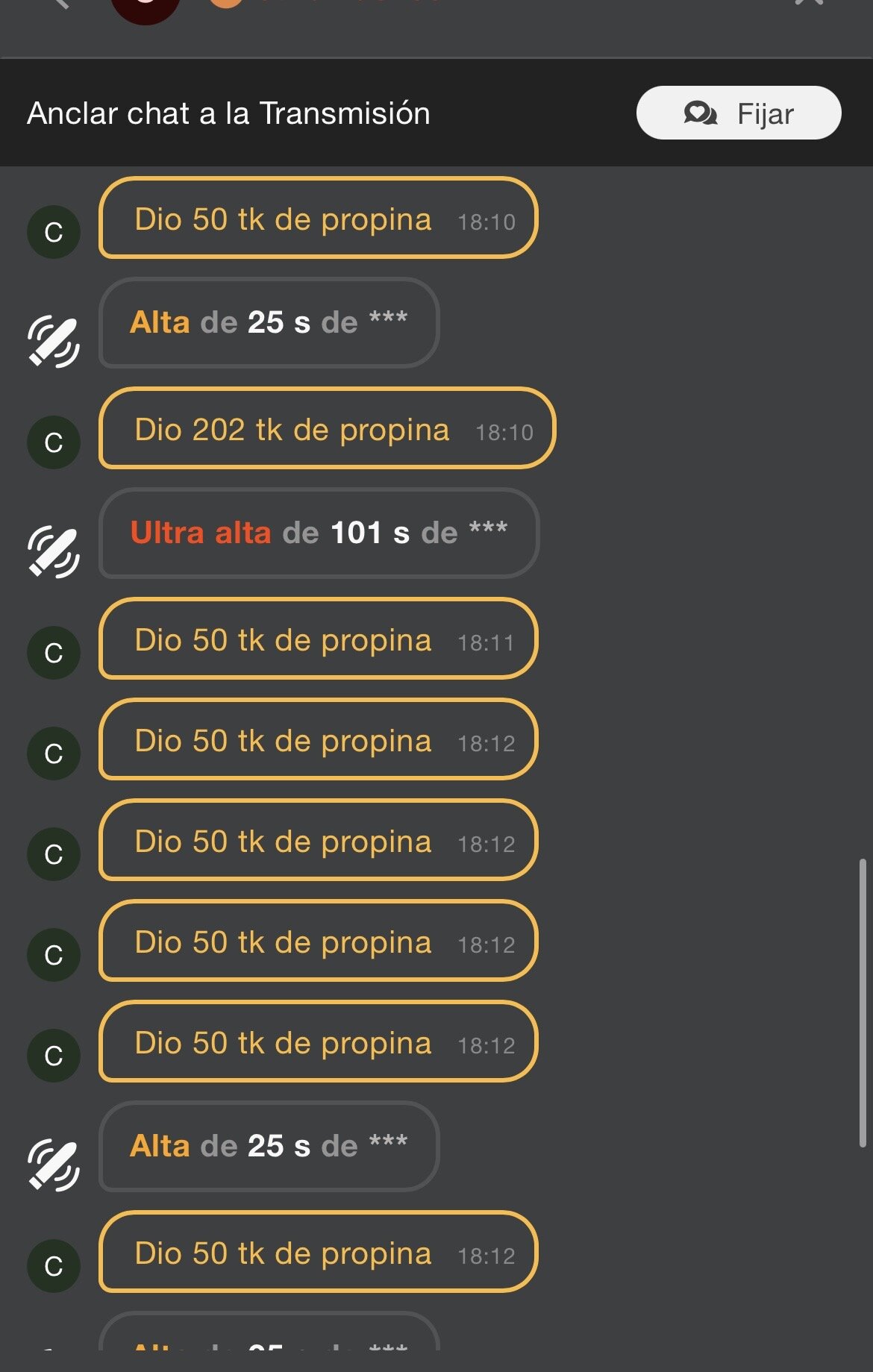
Task: Tap the "Ultra alta de 101 s" message
Action: (x=319, y=533)
